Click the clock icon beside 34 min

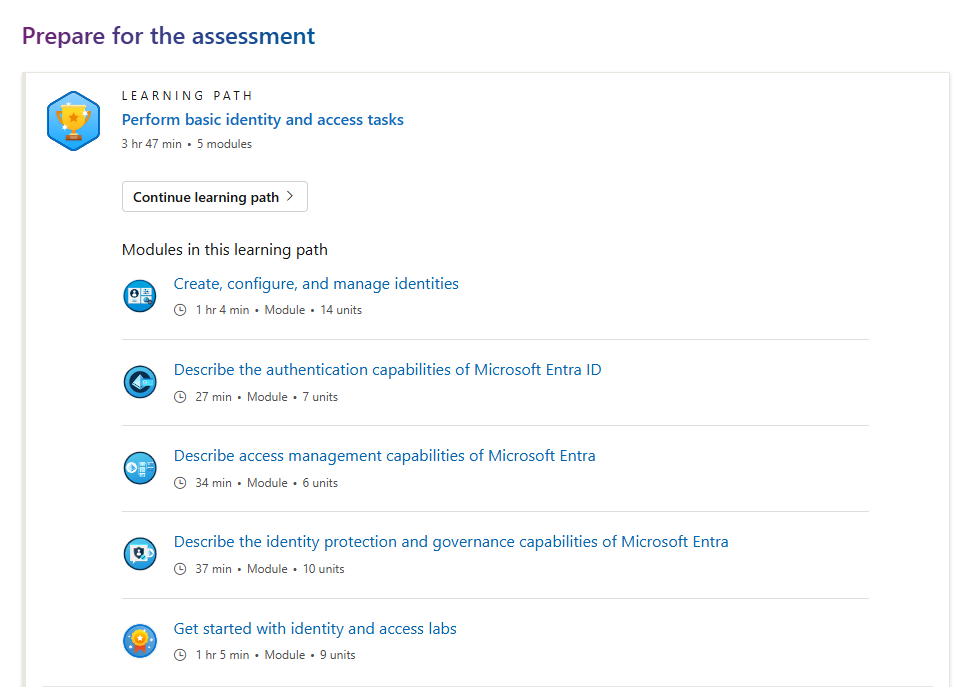[x=180, y=483]
